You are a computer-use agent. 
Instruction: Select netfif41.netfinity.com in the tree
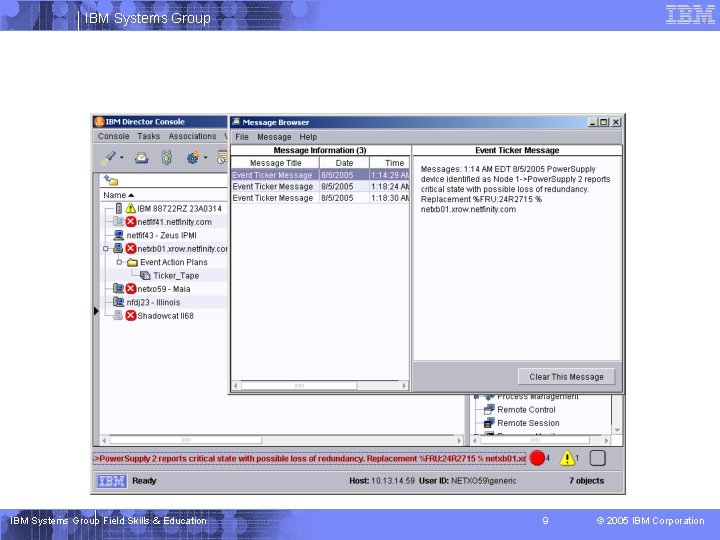pos(174,222)
